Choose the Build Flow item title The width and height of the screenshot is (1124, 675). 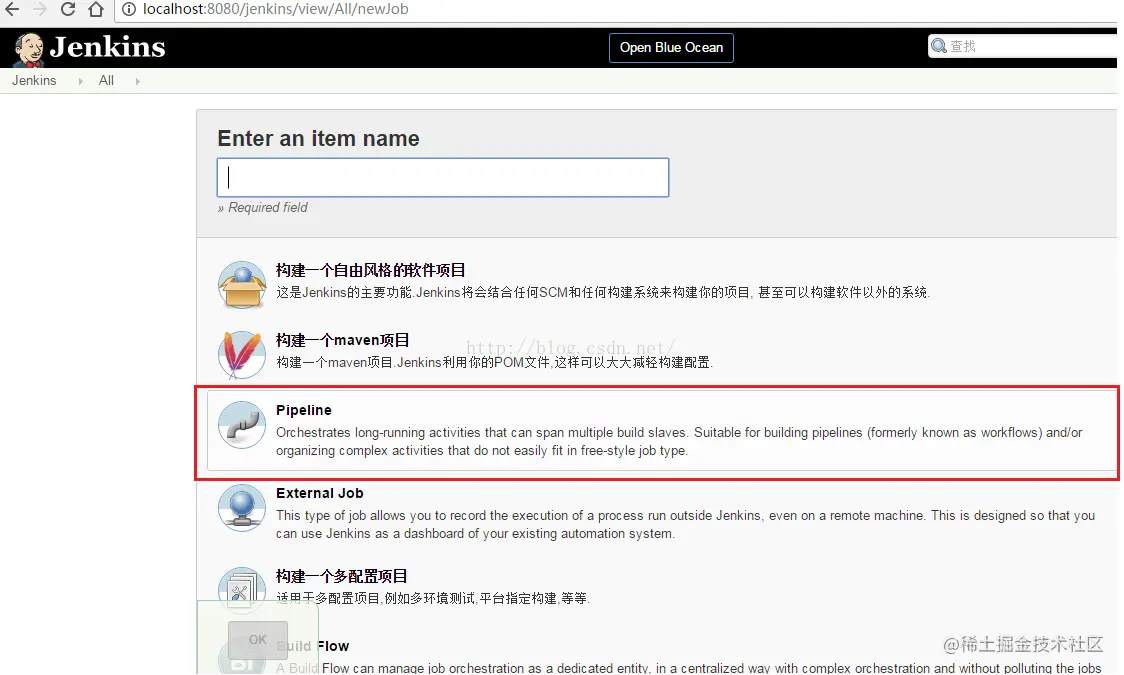pyautogui.click(x=313, y=646)
